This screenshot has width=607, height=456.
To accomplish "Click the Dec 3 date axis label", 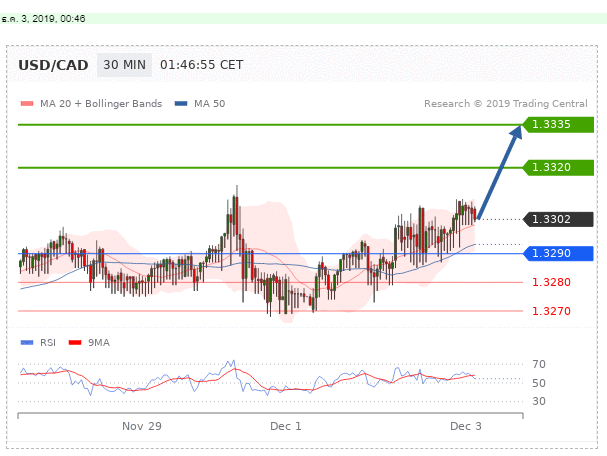I will 466,426.
